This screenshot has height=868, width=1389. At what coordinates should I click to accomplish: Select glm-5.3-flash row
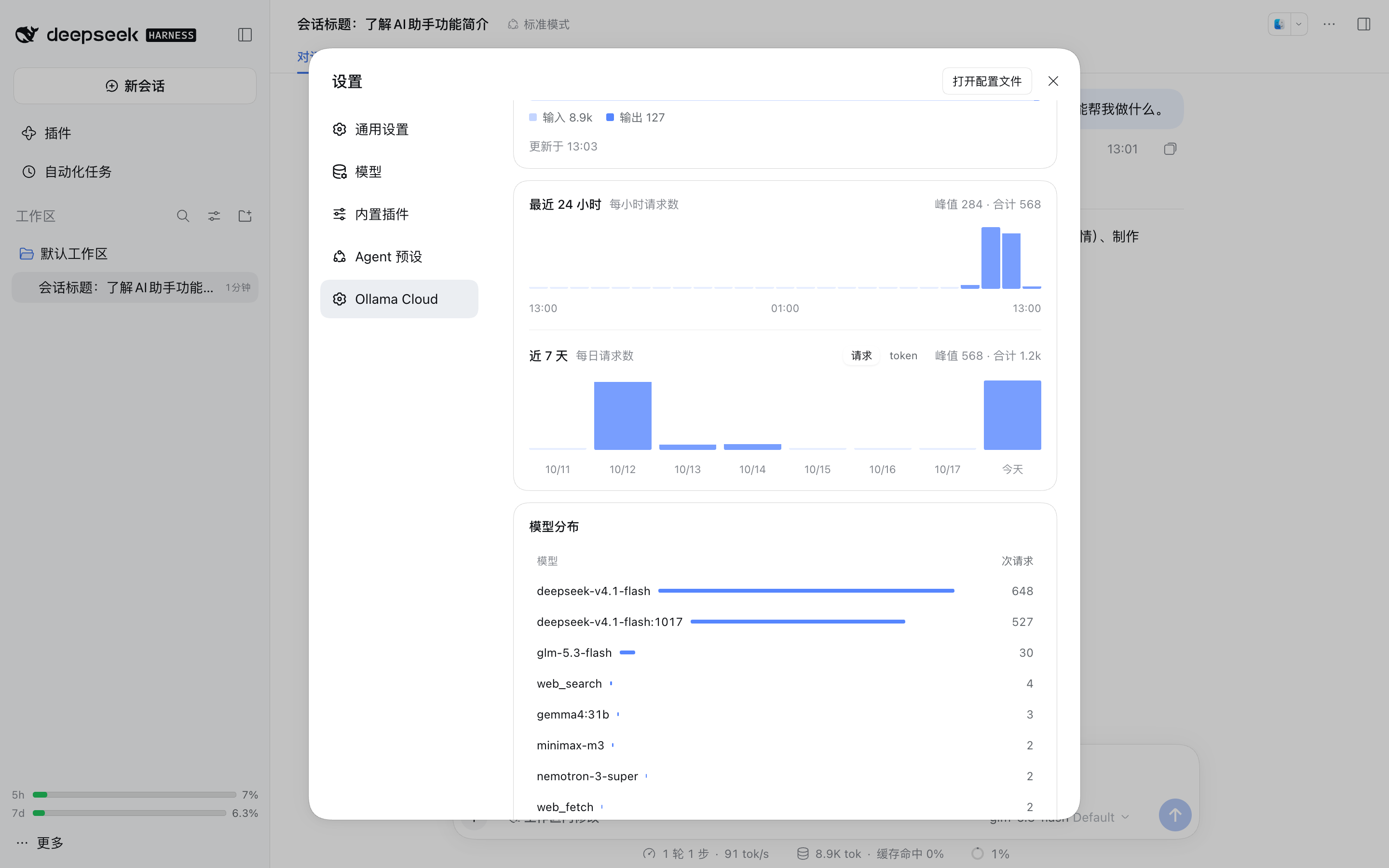(x=785, y=653)
